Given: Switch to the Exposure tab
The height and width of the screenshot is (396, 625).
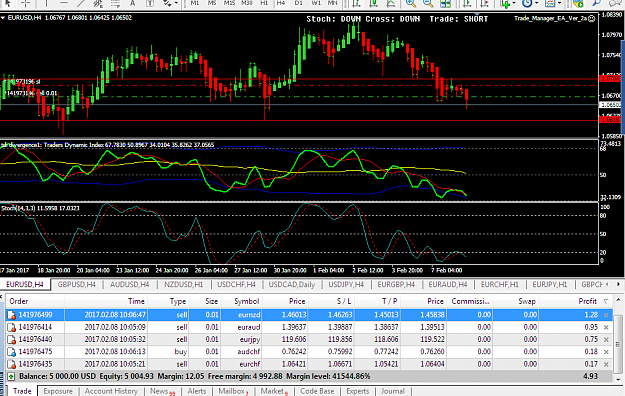Looking at the screenshot, I should pyautogui.click(x=58, y=391).
